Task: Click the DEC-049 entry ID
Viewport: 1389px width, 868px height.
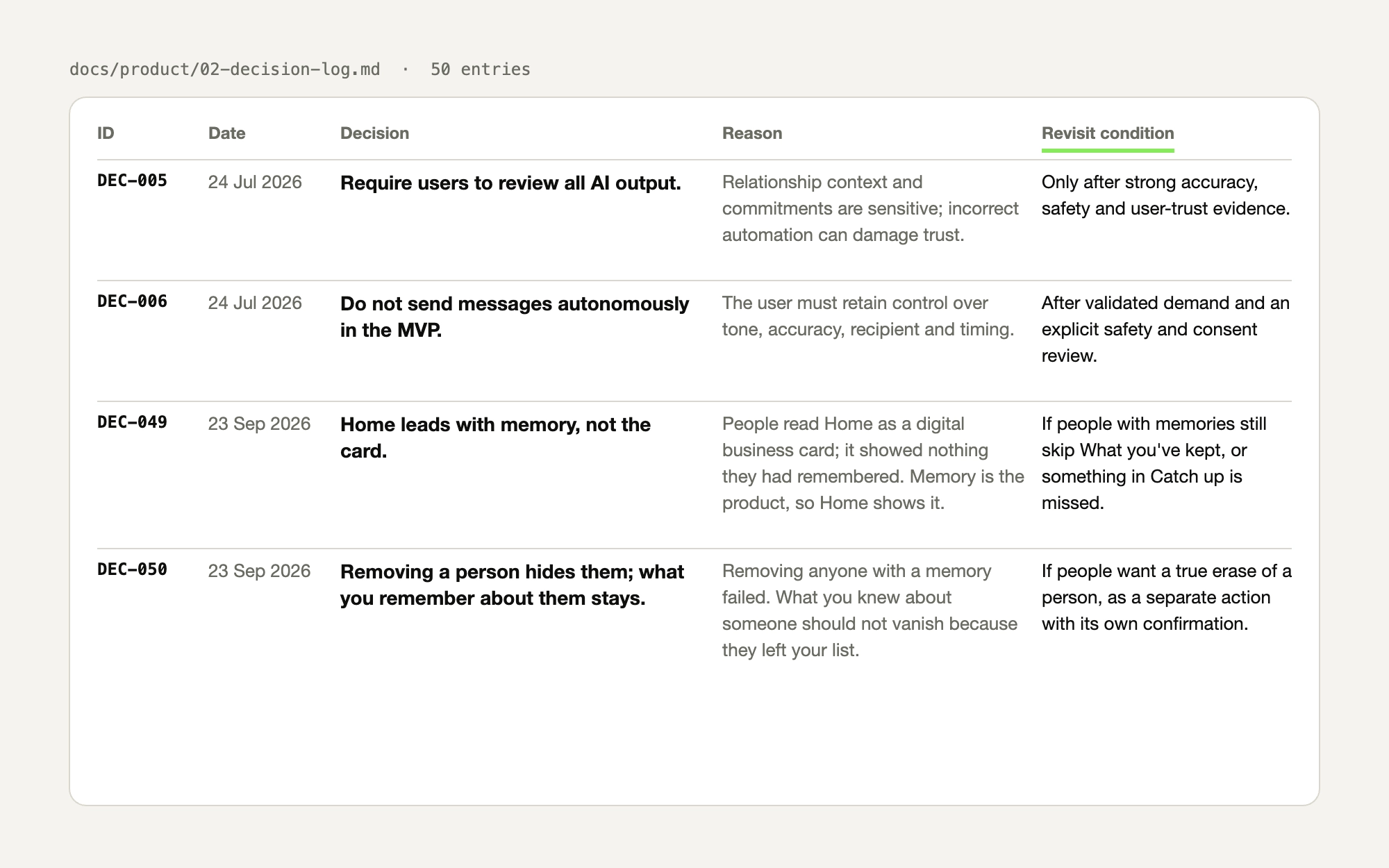Action: click(132, 422)
